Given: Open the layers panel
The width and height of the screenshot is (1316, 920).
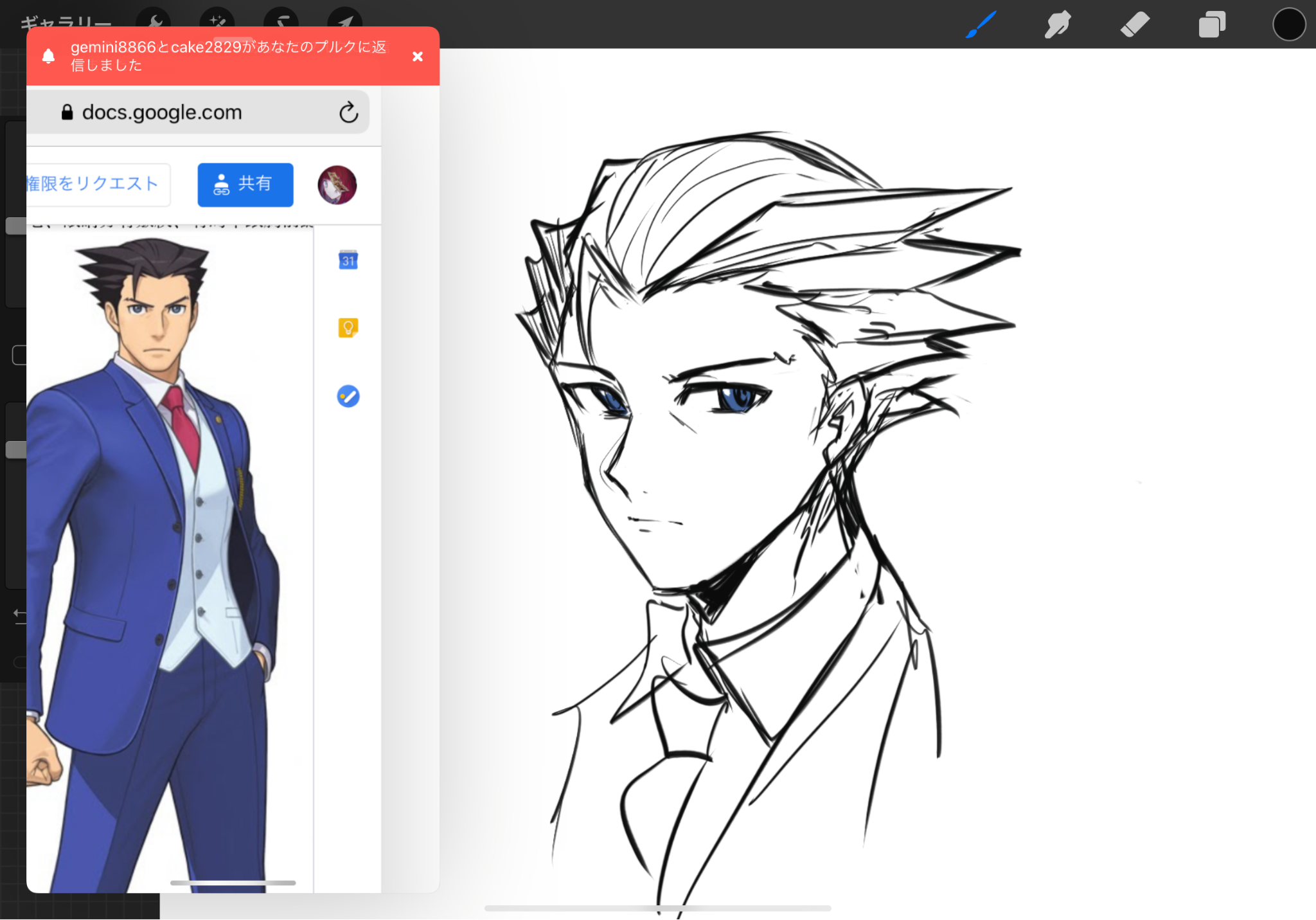Looking at the screenshot, I should click(1212, 25).
